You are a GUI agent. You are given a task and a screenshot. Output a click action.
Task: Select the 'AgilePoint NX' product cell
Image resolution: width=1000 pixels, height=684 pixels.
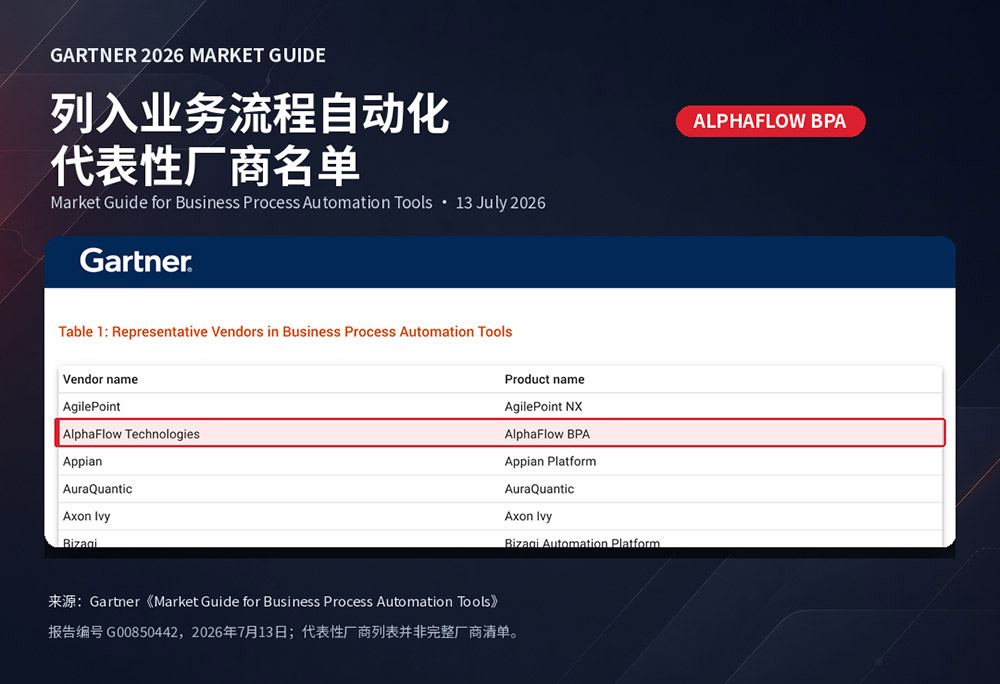543,407
